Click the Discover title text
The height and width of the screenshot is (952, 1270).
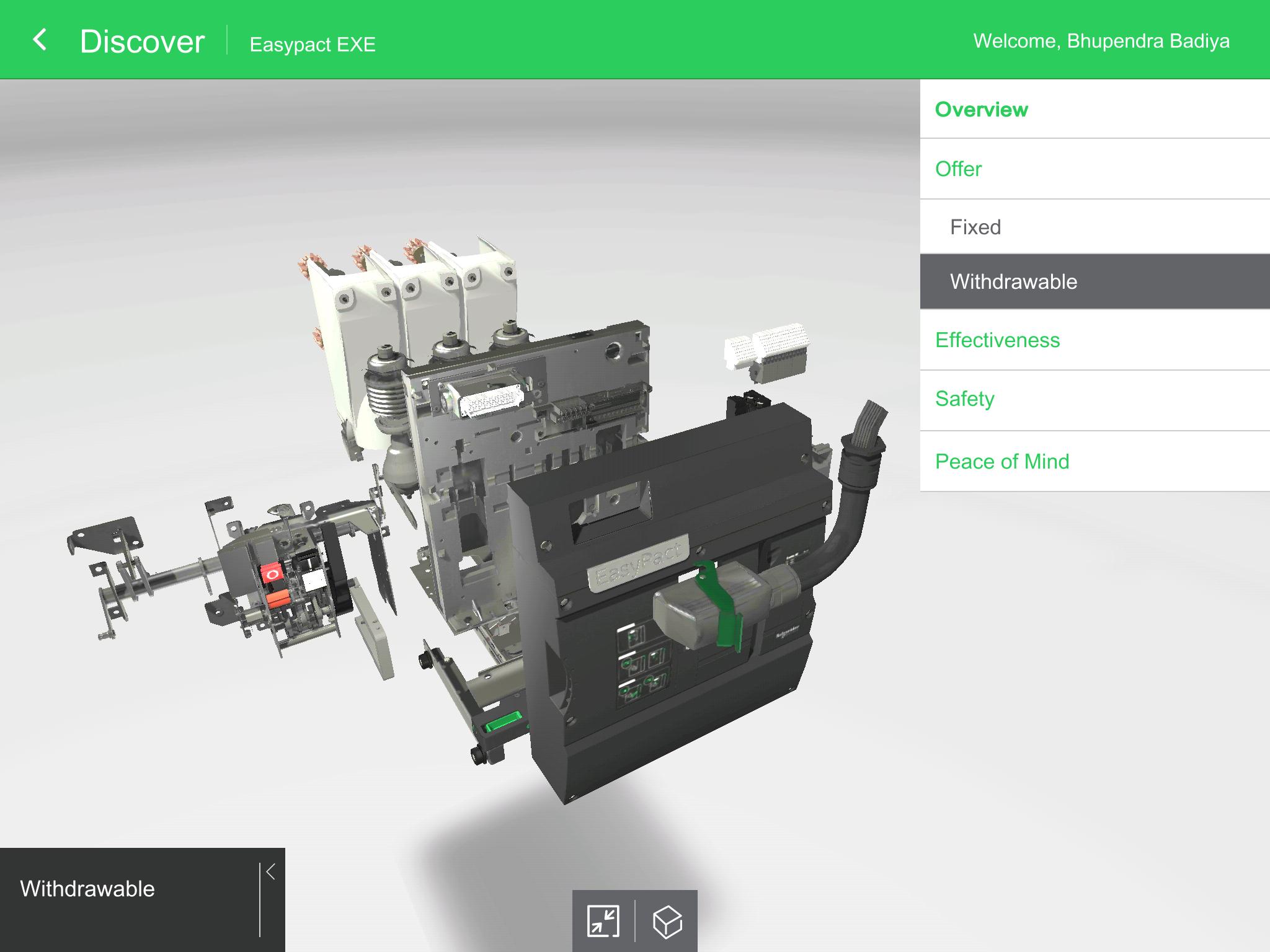click(141, 41)
